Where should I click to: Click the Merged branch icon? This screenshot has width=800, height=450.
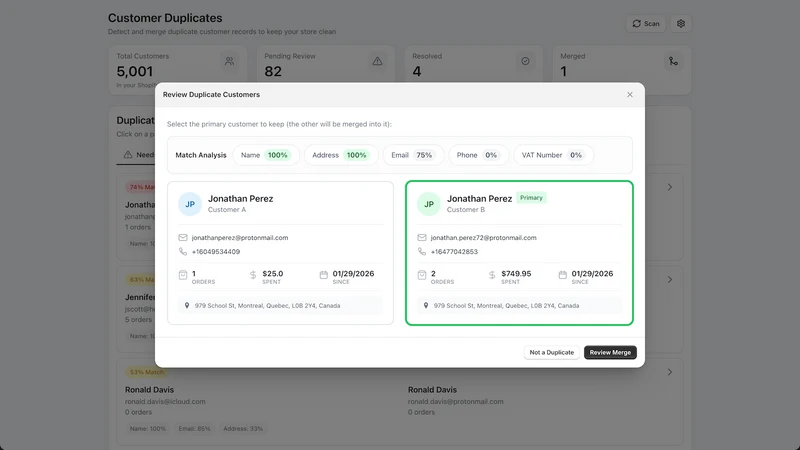click(x=673, y=61)
